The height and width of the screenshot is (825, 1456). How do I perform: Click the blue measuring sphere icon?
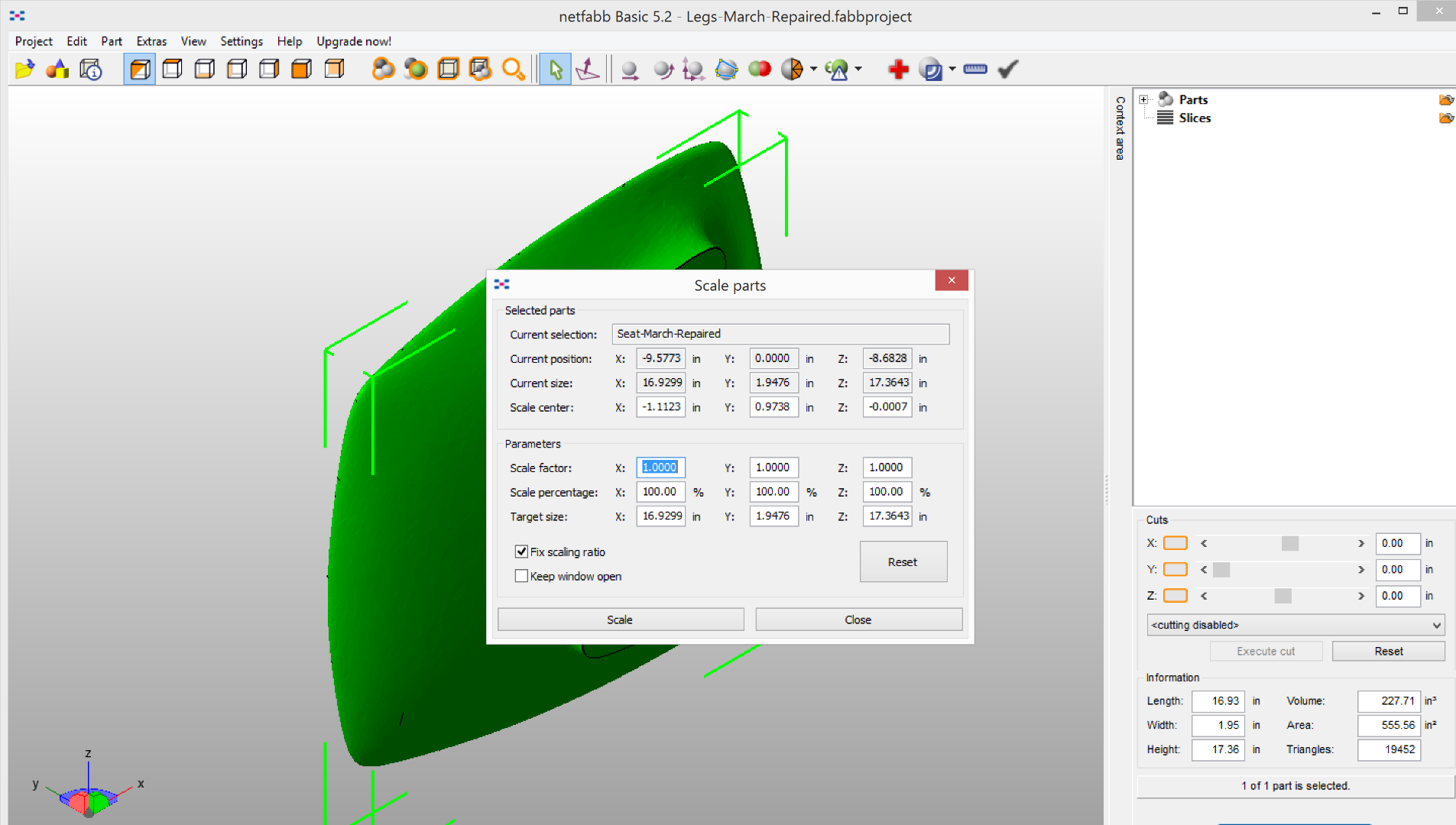click(931, 70)
